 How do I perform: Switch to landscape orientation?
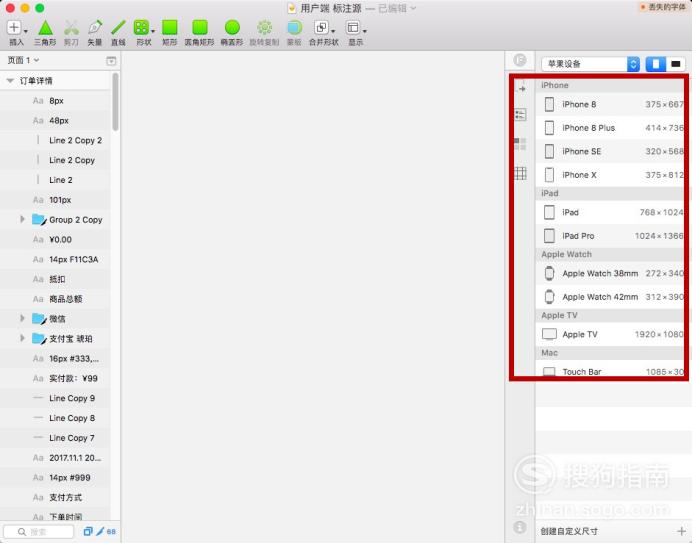tap(676, 64)
